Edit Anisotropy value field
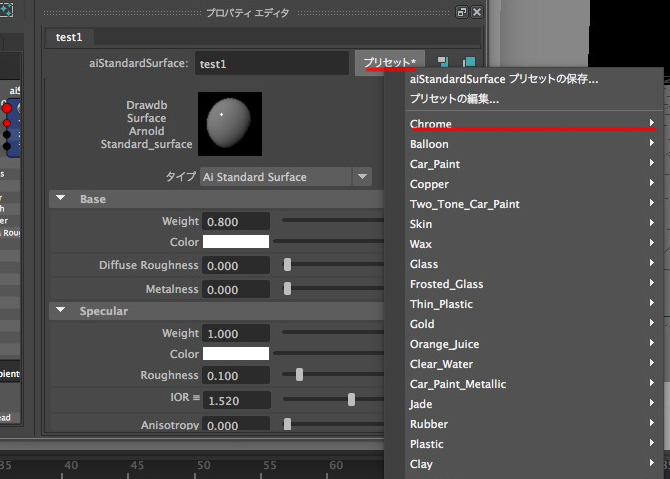Image resolution: width=670 pixels, height=479 pixels. pyautogui.click(x=236, y=424)
